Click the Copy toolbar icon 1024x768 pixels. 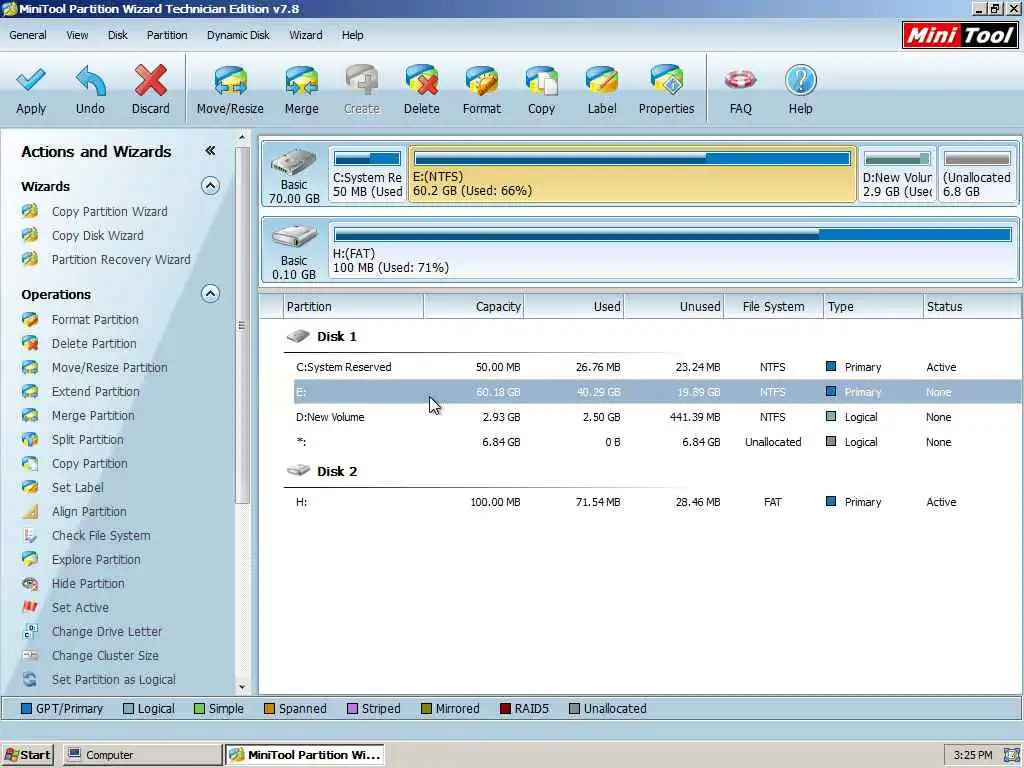tap(541, 81)
